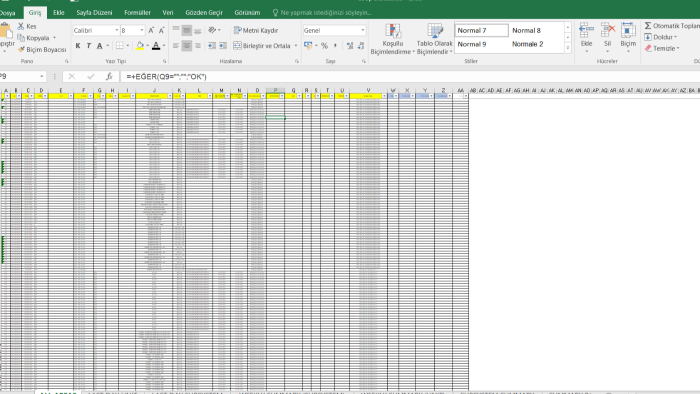Screen dimensions: 700x394
Task: Click the text orientation icon
Action: tap(212, 30)
